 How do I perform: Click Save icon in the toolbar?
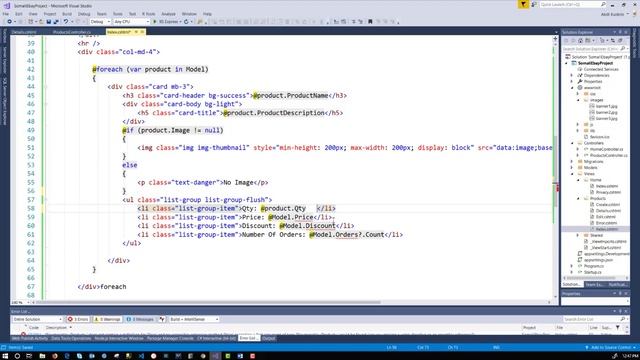(49, 22)
